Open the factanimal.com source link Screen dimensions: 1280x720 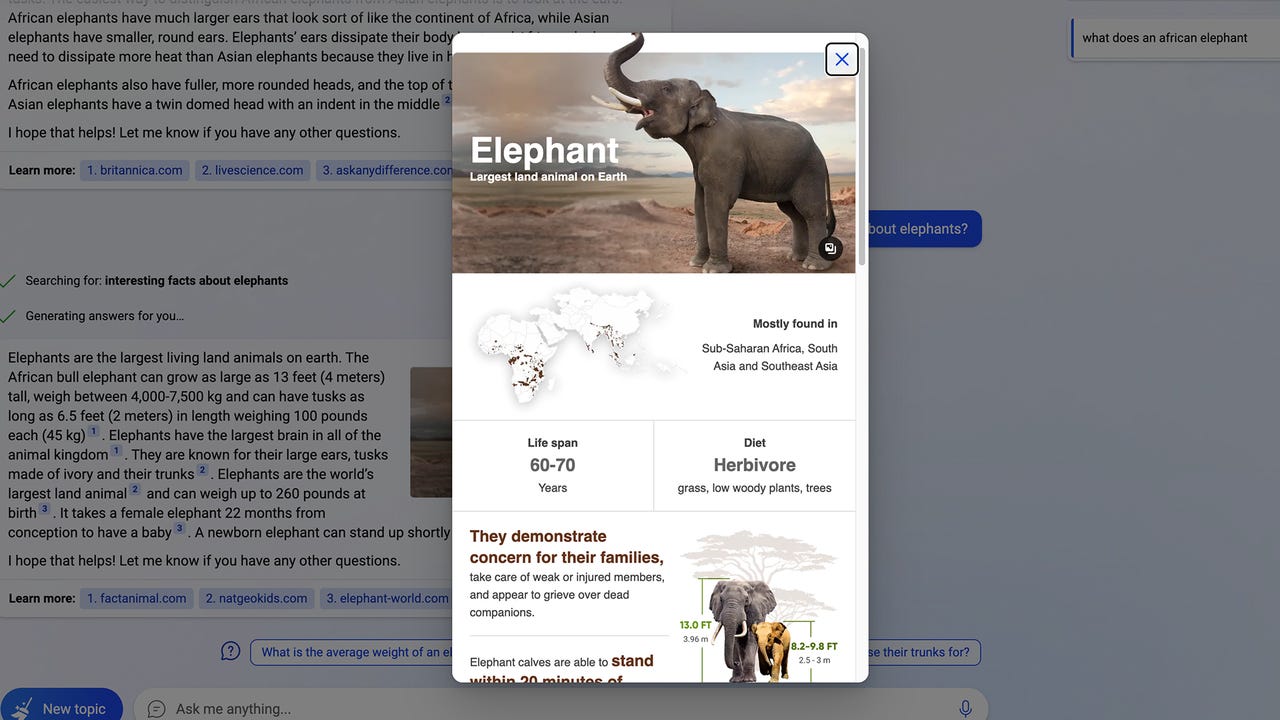click(x=136, y=598)
